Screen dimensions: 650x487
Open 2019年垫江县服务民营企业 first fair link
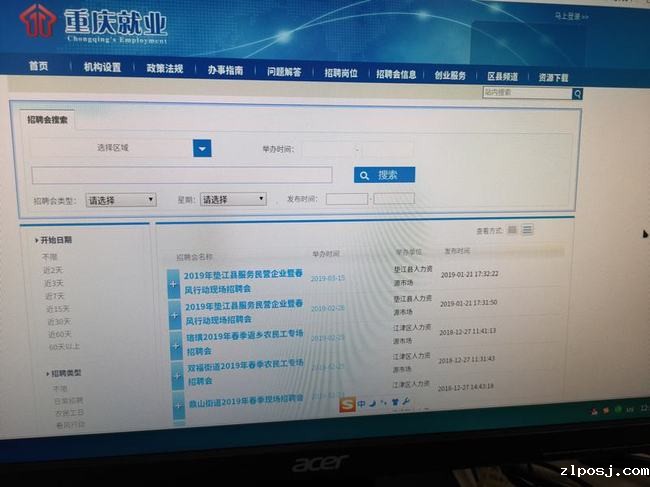coord(243,283)
